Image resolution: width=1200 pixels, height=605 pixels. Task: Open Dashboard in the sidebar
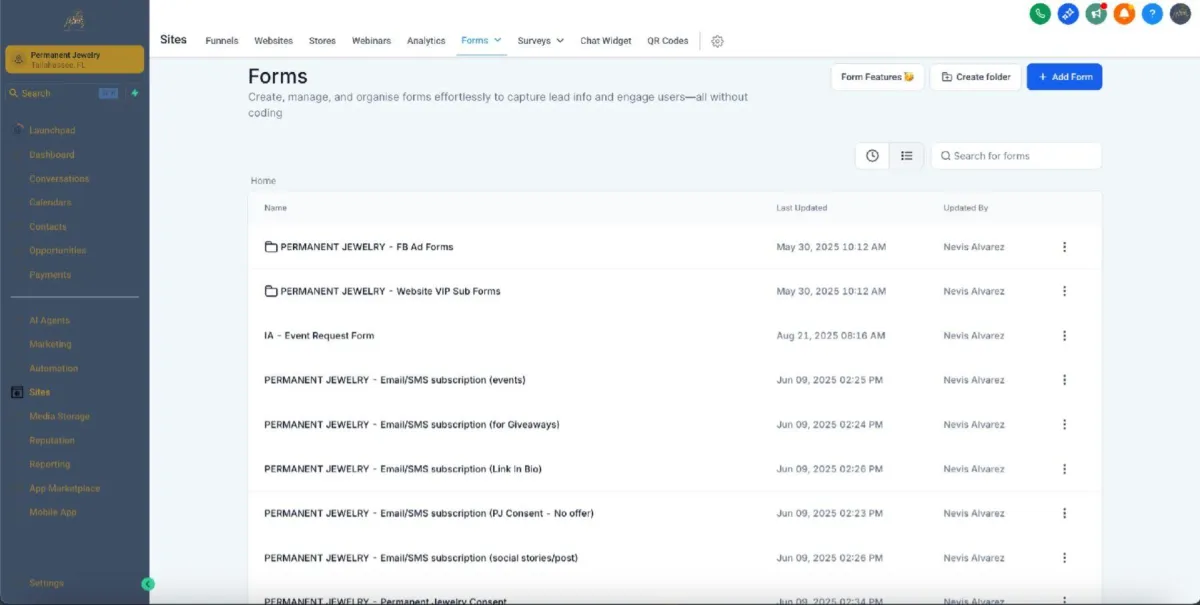pyautogui.click(x=52, y=155)
